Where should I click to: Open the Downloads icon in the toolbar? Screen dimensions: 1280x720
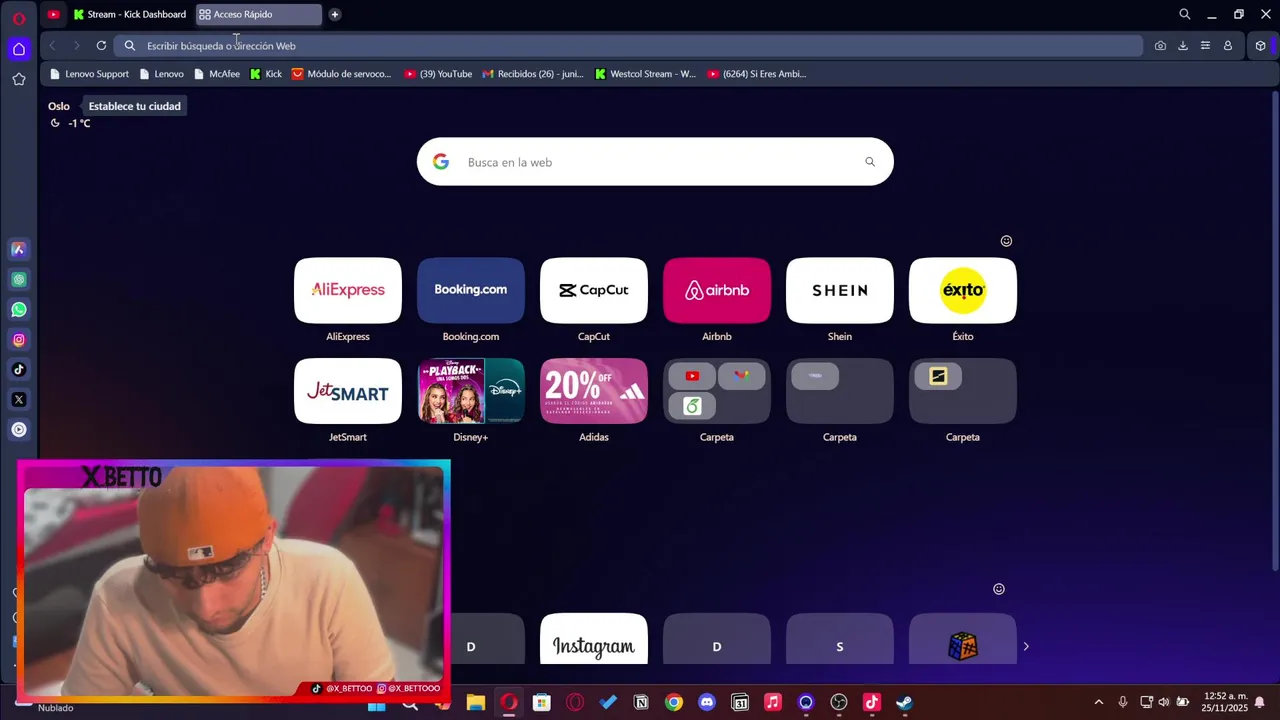[1182, 45]
